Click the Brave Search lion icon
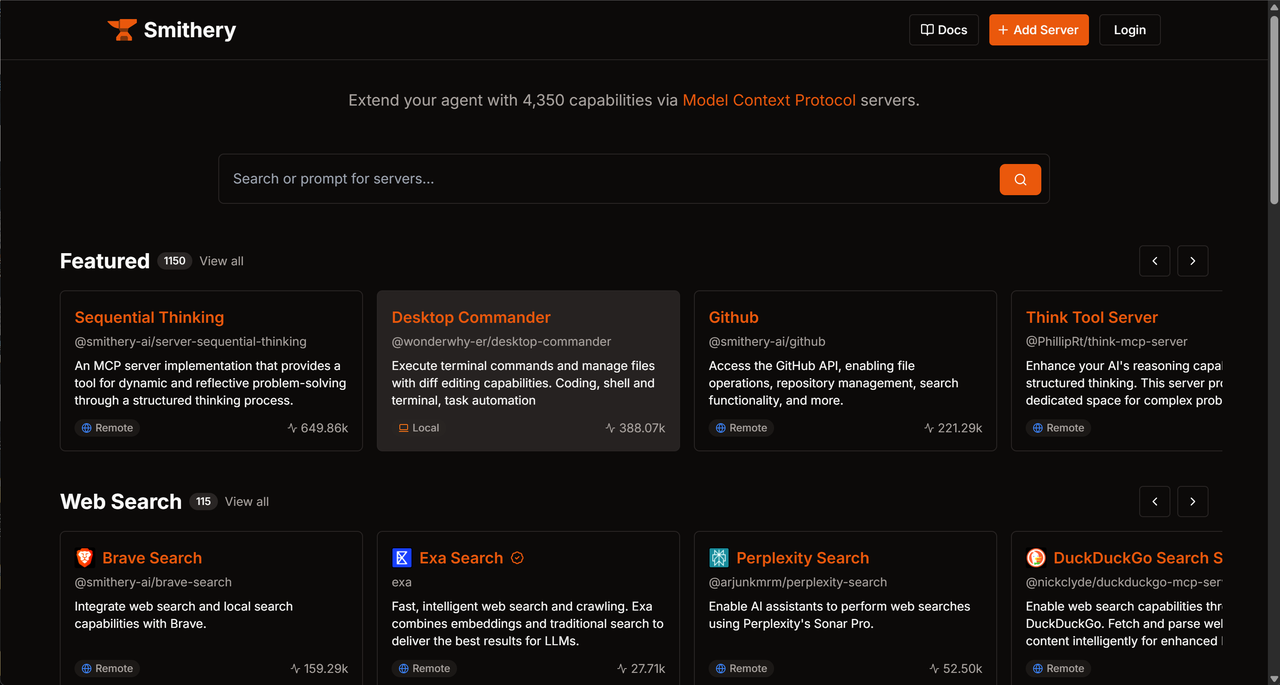The width and height of the screenshot is (1280, 685). pos(85,558)
